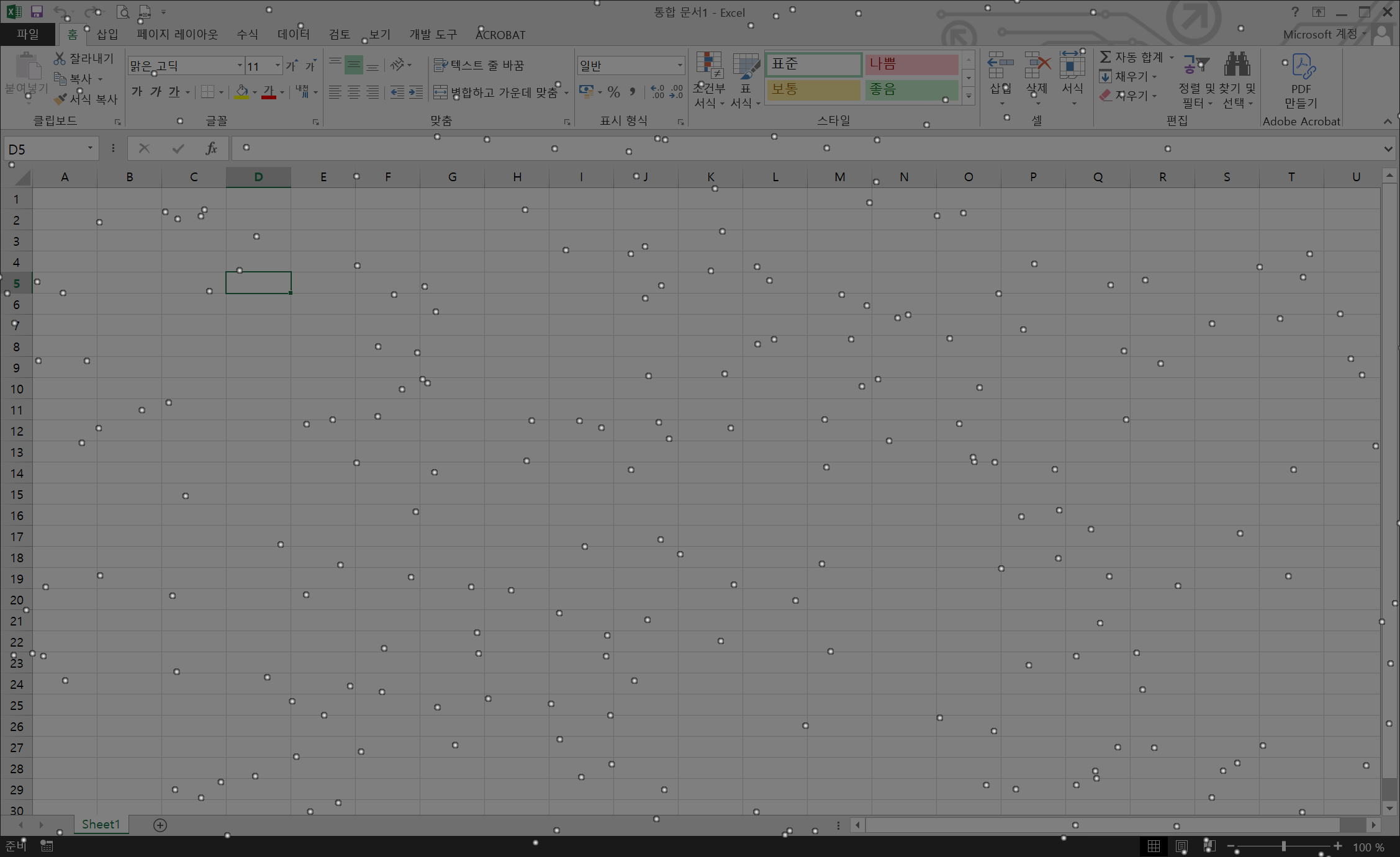Expand the number format 일반 dropdown
The width and height of the screenshot is (1400, 857).
click(x=679, y=65)
